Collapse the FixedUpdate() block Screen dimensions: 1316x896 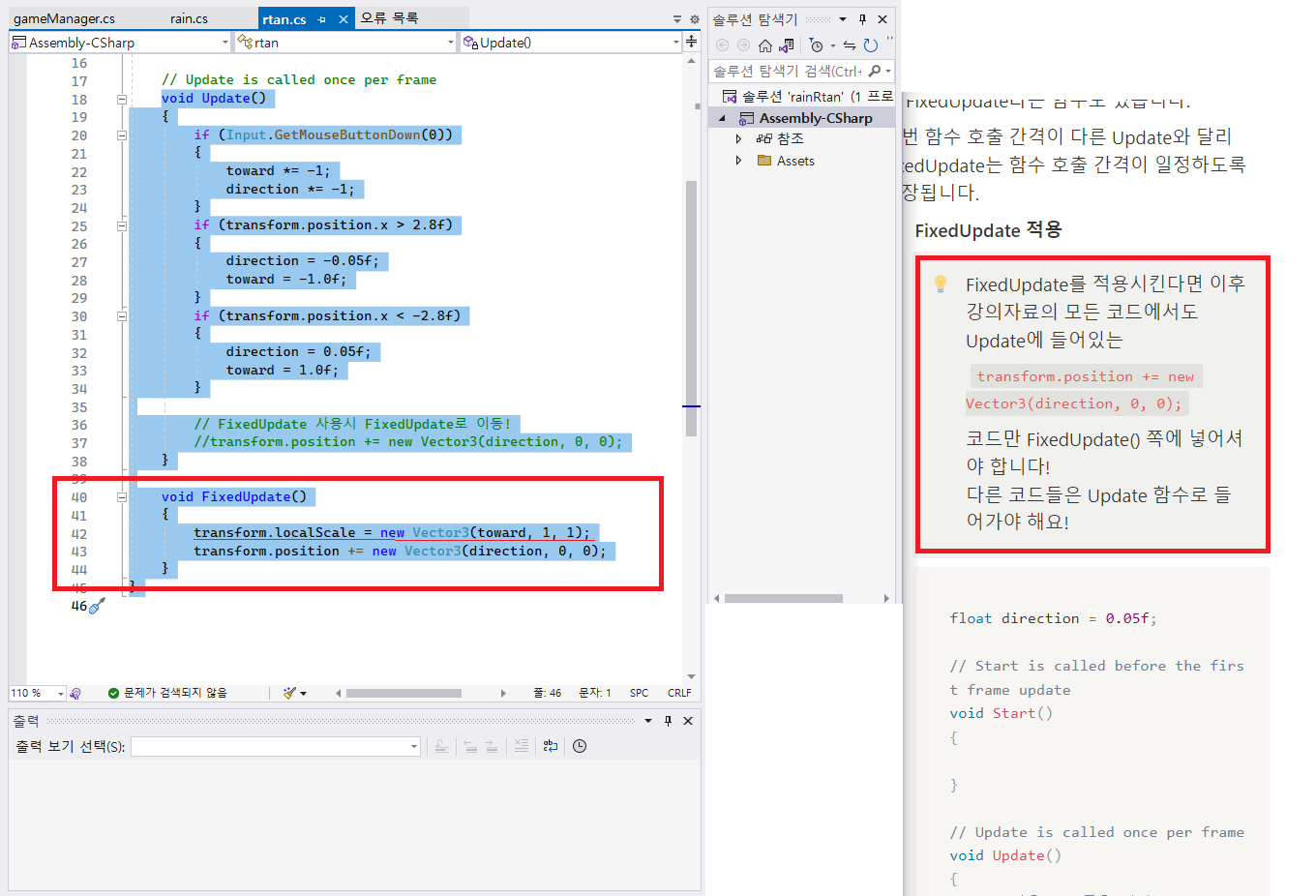pos(122,497)
